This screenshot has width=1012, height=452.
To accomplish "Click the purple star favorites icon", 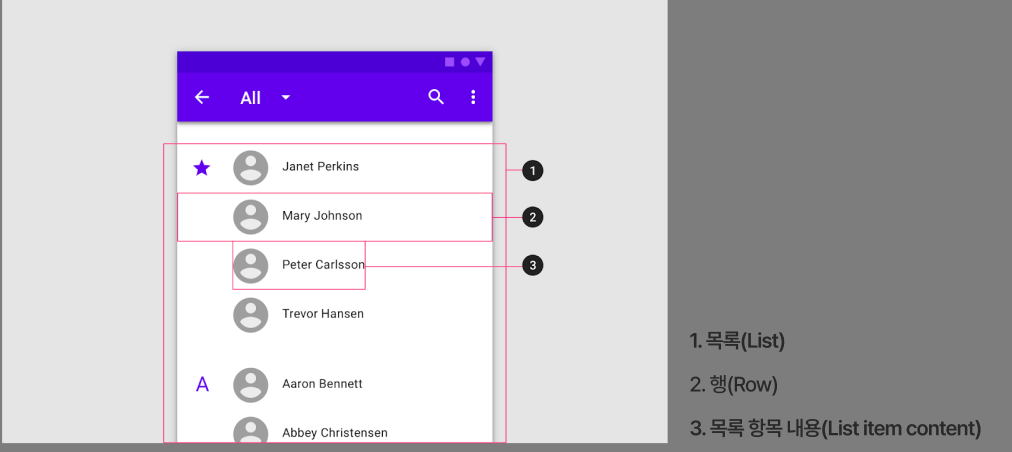I will point(202,168).
